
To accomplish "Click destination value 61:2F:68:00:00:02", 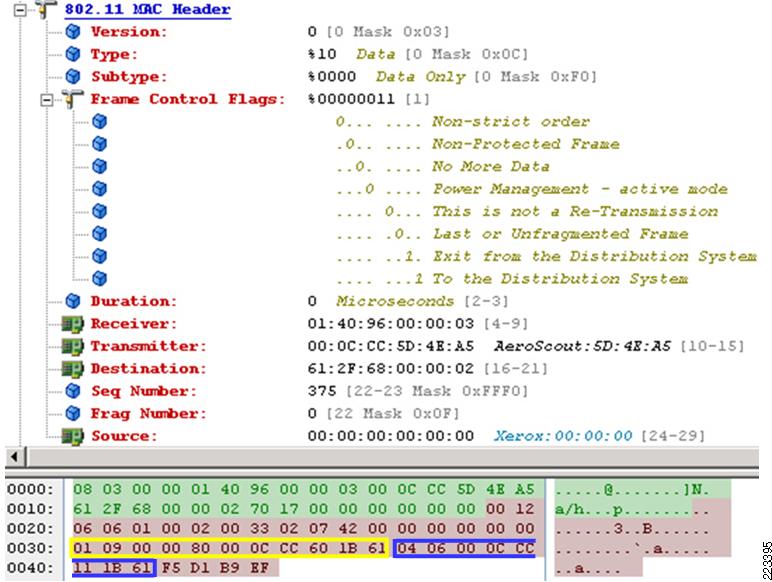I will (391, 369).
